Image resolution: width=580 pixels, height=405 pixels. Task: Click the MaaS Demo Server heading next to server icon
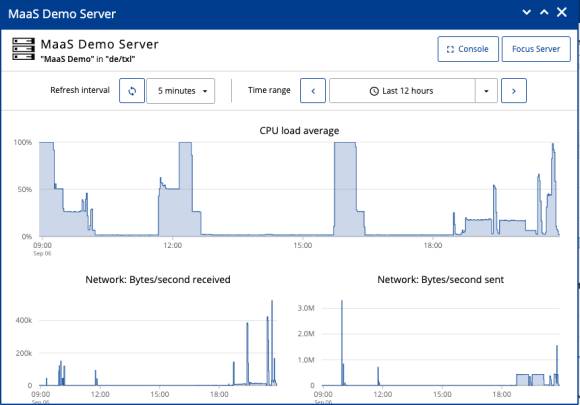pos(100,44)
